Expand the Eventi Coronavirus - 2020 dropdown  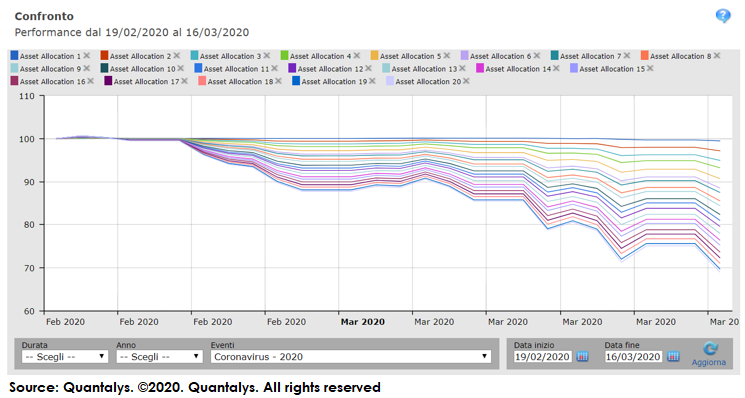point(351,357)
